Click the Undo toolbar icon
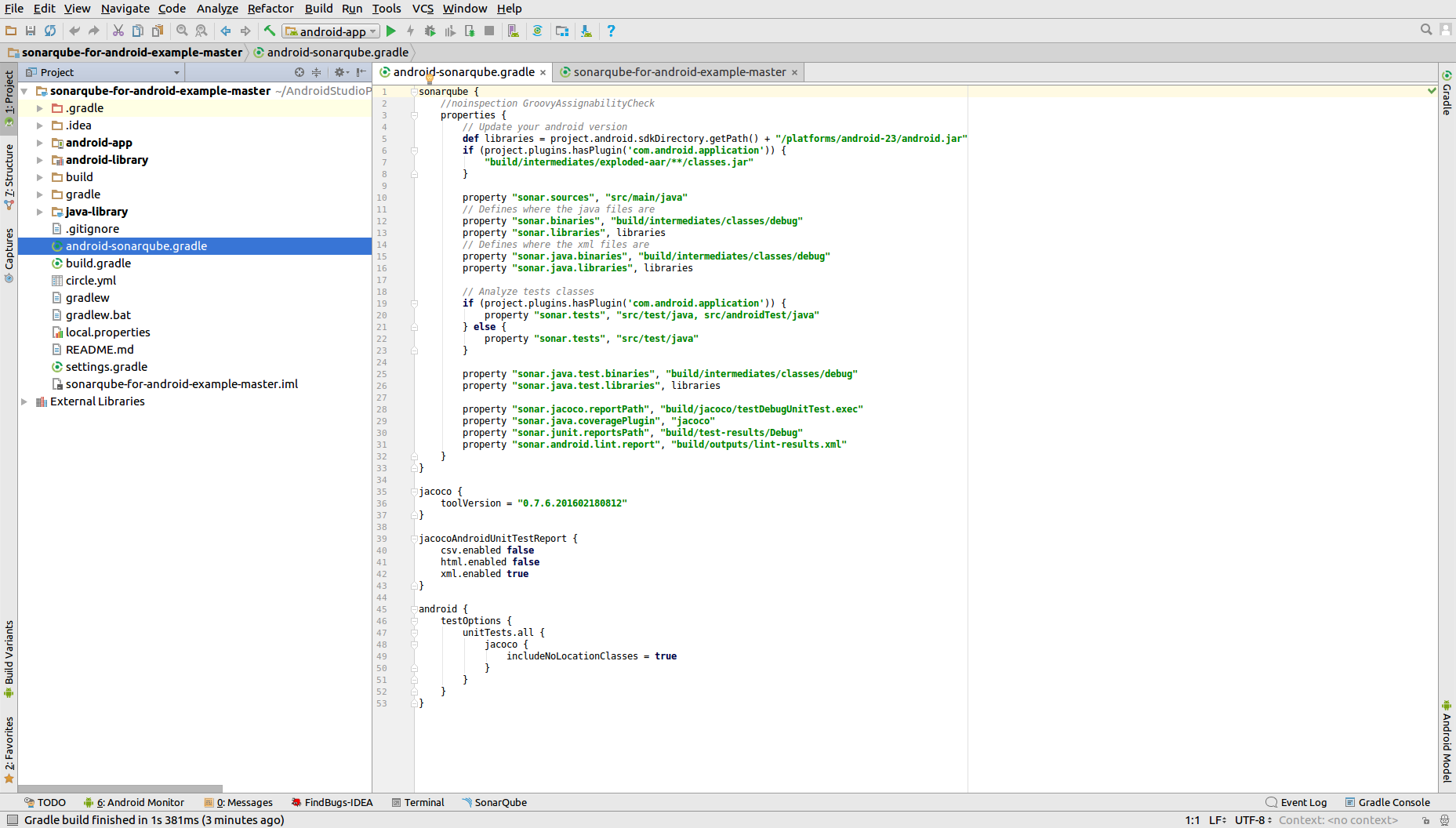The image size is (1456, 828). pos(74,31)
